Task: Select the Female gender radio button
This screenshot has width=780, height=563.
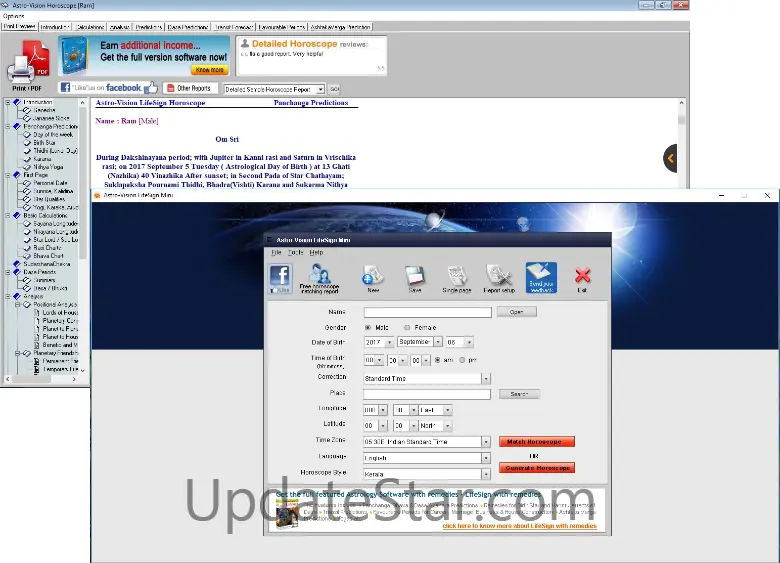Action: click(407, 327)
